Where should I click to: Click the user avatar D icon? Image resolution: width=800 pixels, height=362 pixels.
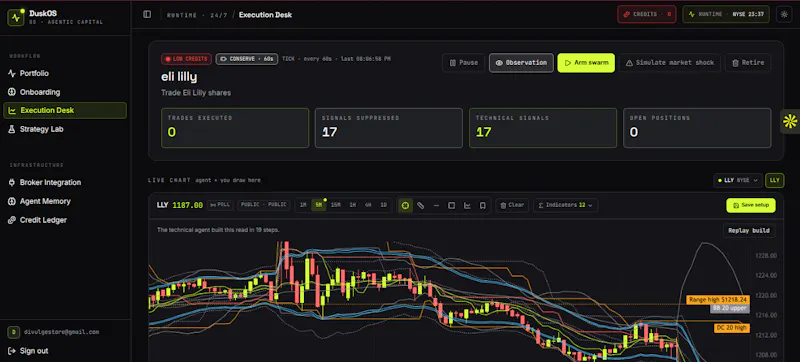pos(13,332)
